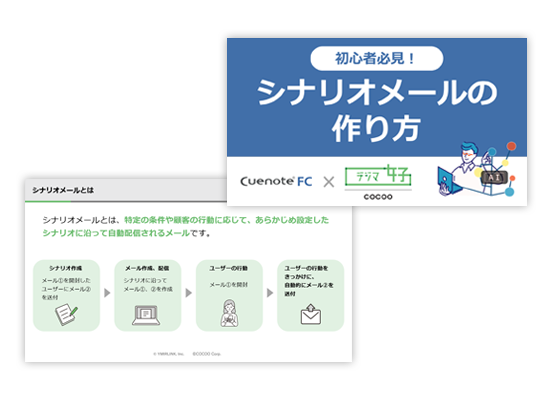Click the cocoo text under the logo
Image resolution: width=550 pixels, height=400 pixels.
pos(378,196)
